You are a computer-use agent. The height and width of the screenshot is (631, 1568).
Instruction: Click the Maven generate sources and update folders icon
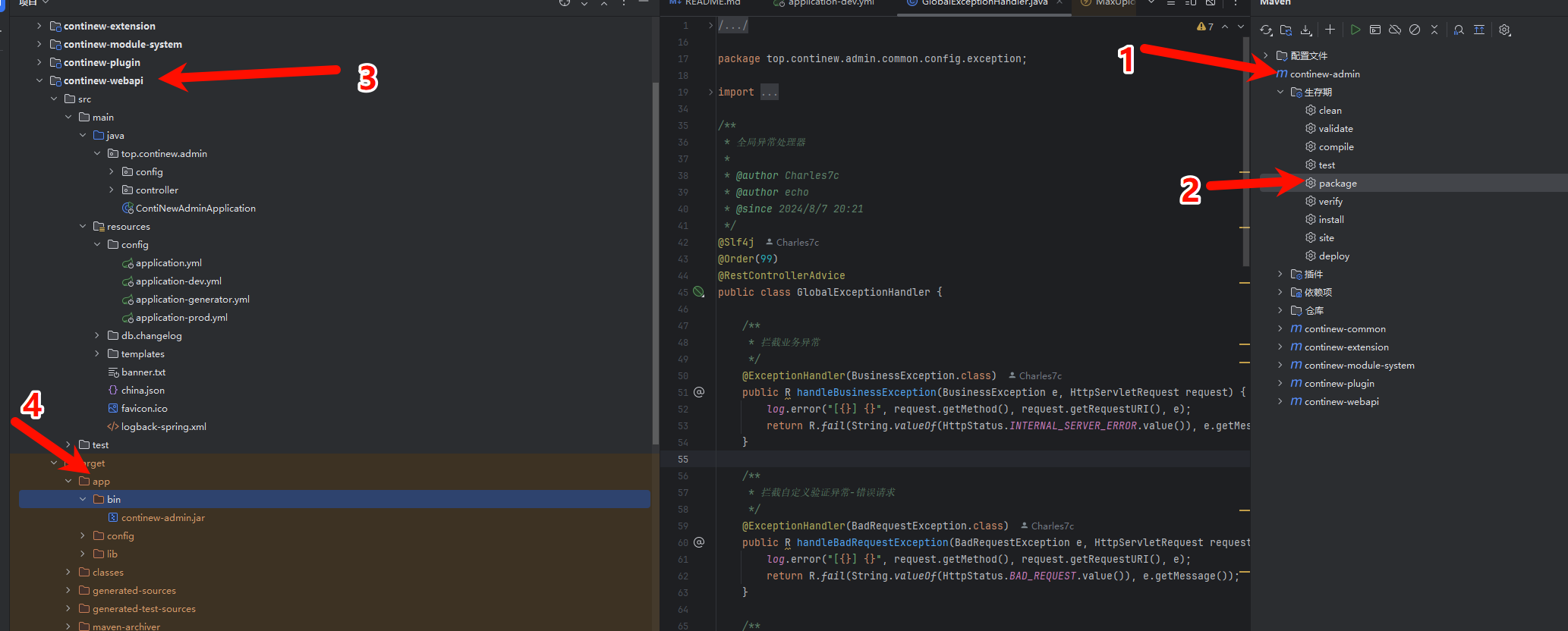(x=1286, y=30)
